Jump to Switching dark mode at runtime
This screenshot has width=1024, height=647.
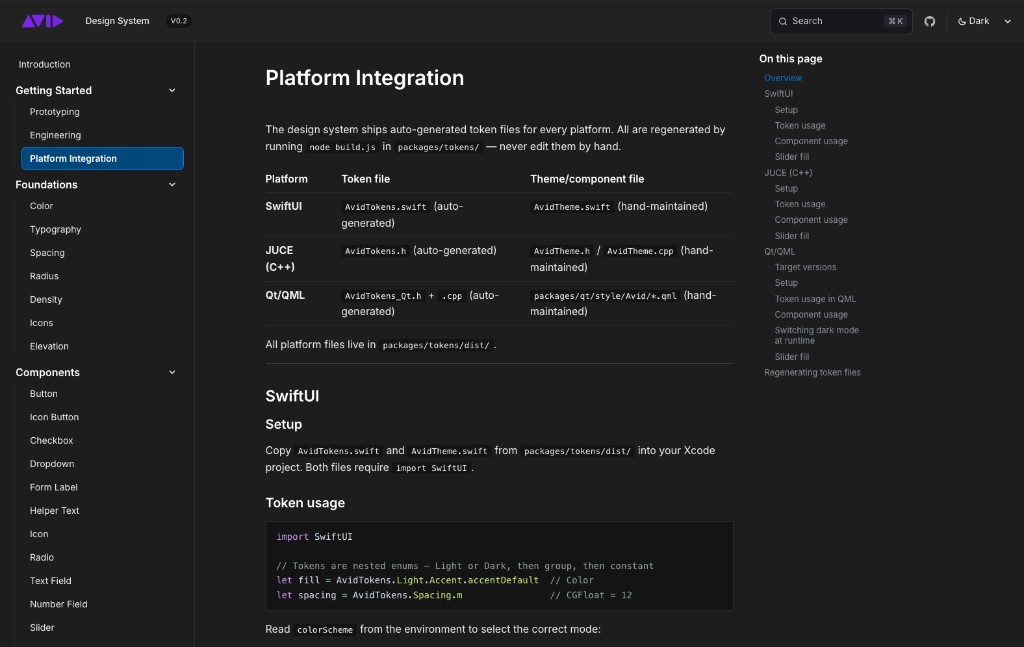[816, 336]
